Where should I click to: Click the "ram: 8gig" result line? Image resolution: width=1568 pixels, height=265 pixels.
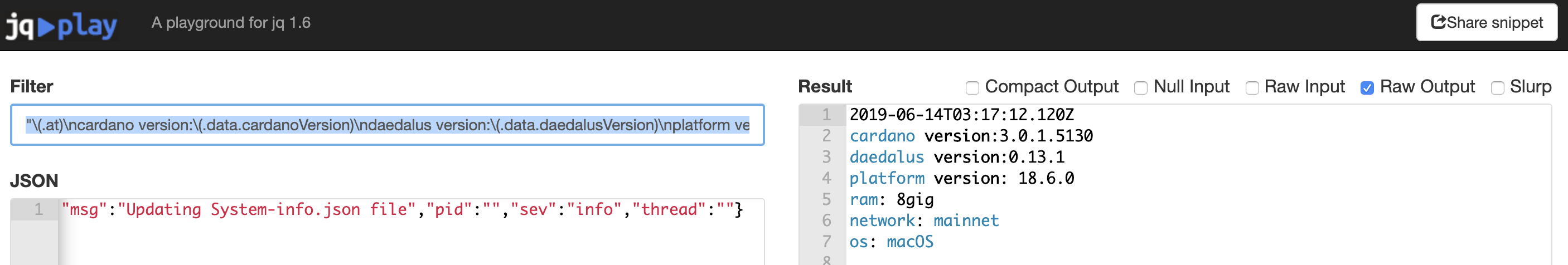[x=891, y=200]
